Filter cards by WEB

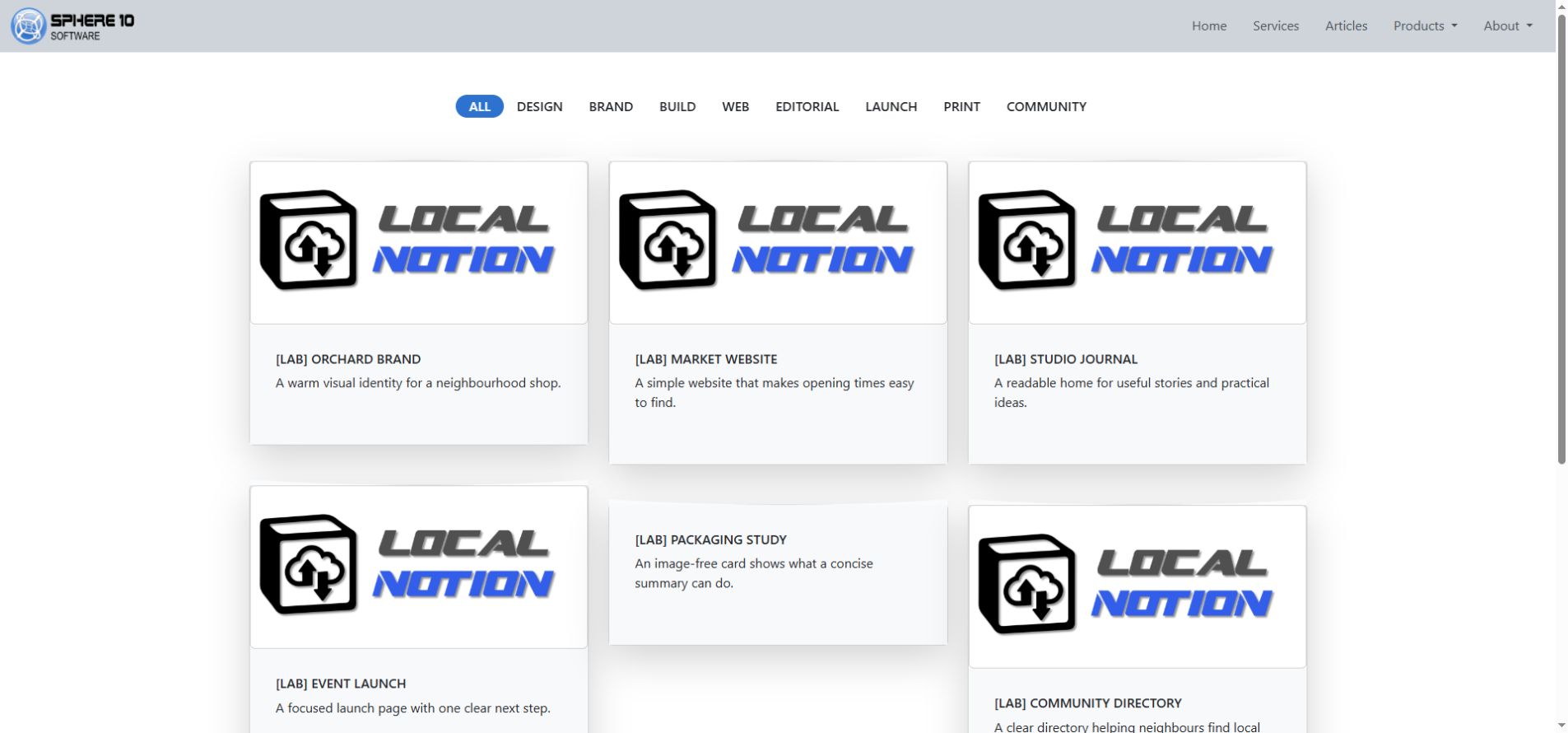[x=735, y=106]
